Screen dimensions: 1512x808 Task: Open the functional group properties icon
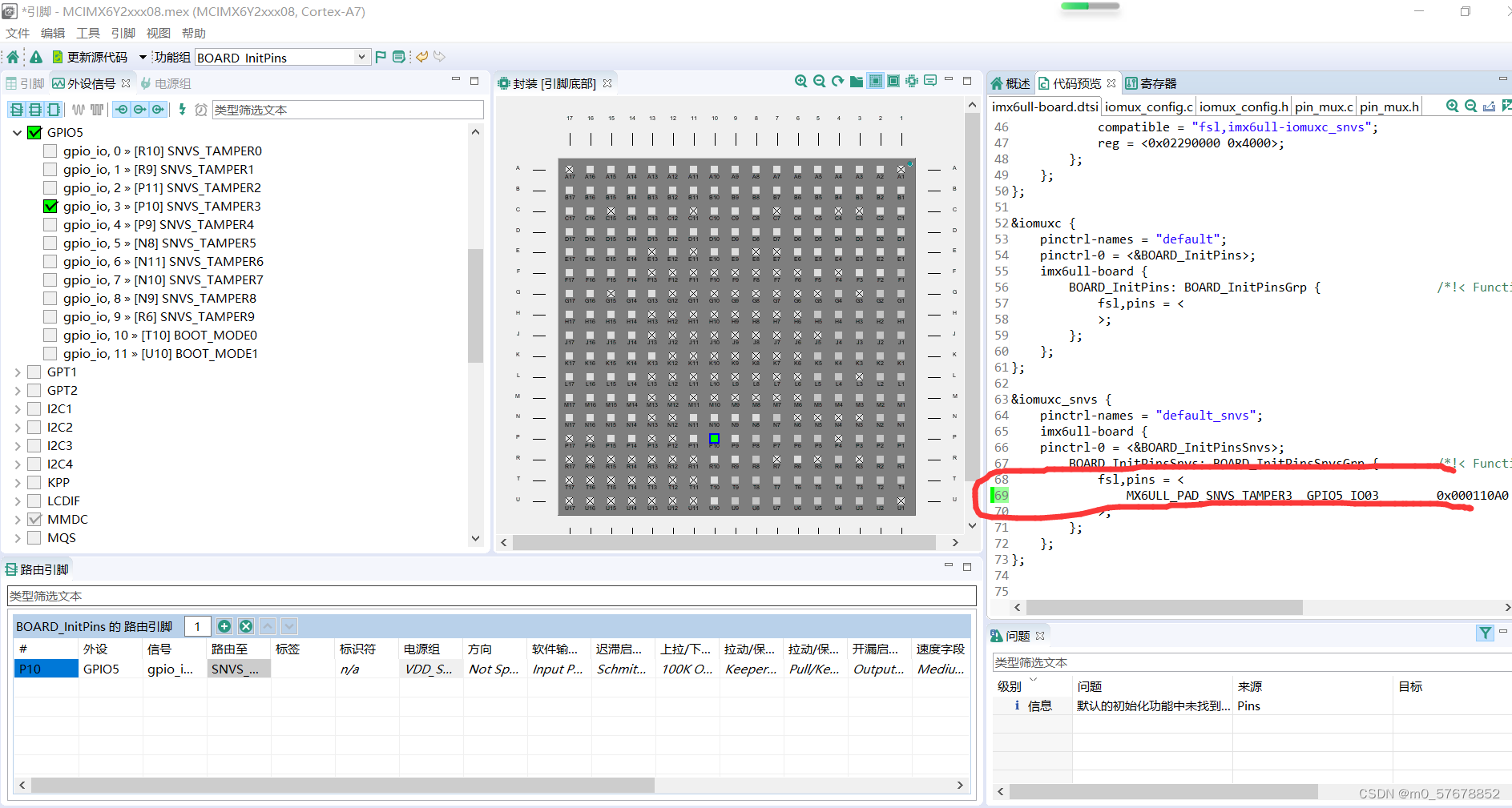398,57
